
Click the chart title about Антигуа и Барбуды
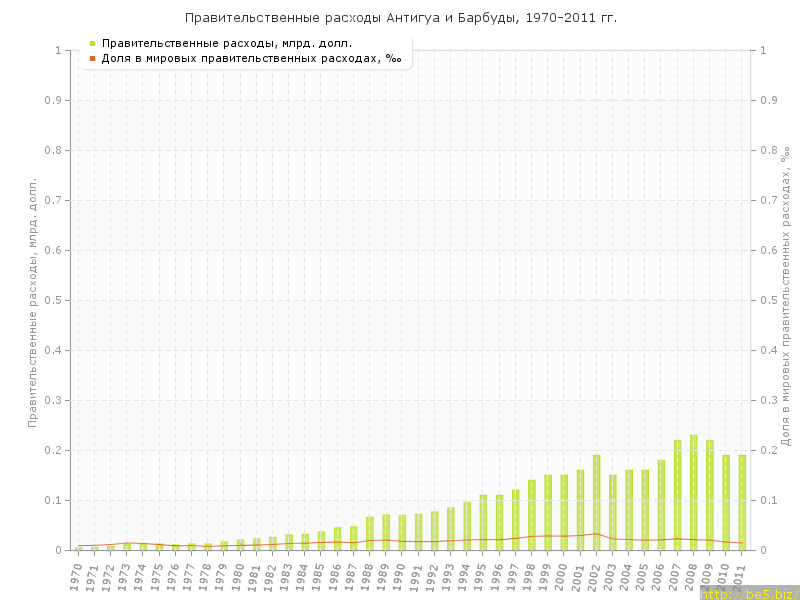tap(400, 18)
